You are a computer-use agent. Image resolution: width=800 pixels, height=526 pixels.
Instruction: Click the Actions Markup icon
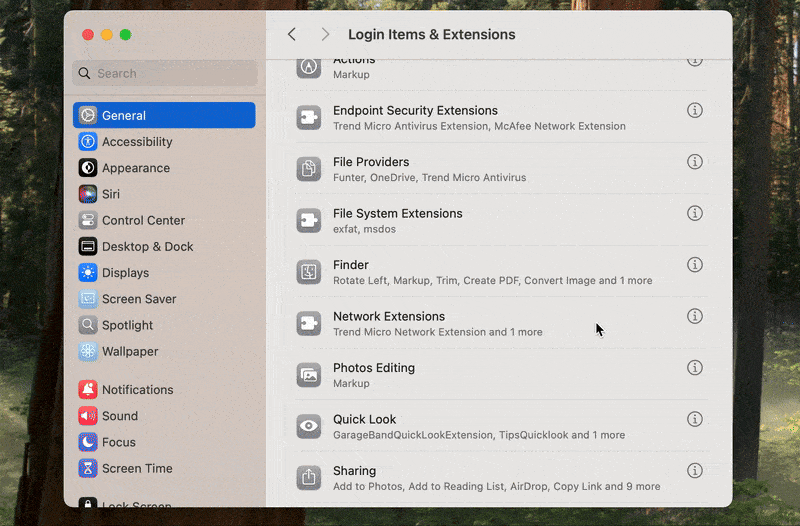(309, 68)
